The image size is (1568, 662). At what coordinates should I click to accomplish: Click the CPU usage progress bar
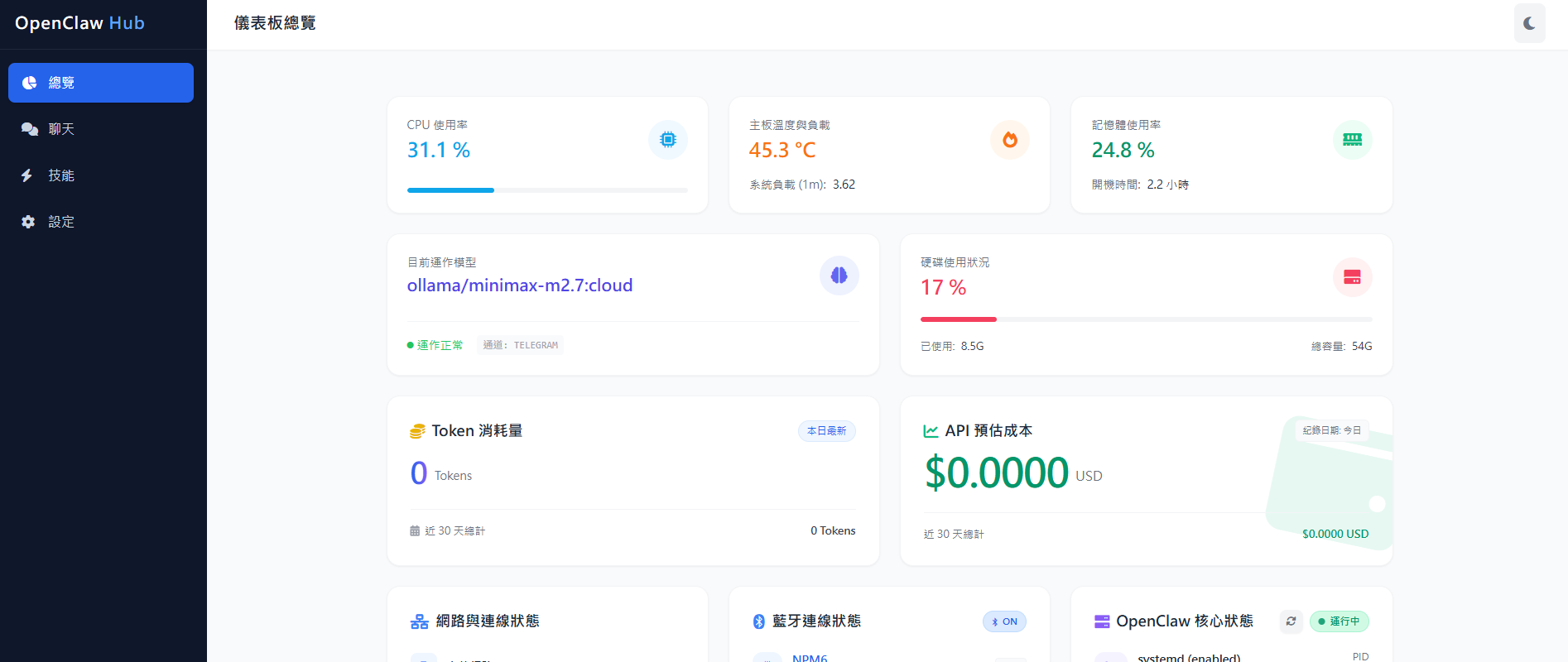pyautogui.click(x=547, y=190)
